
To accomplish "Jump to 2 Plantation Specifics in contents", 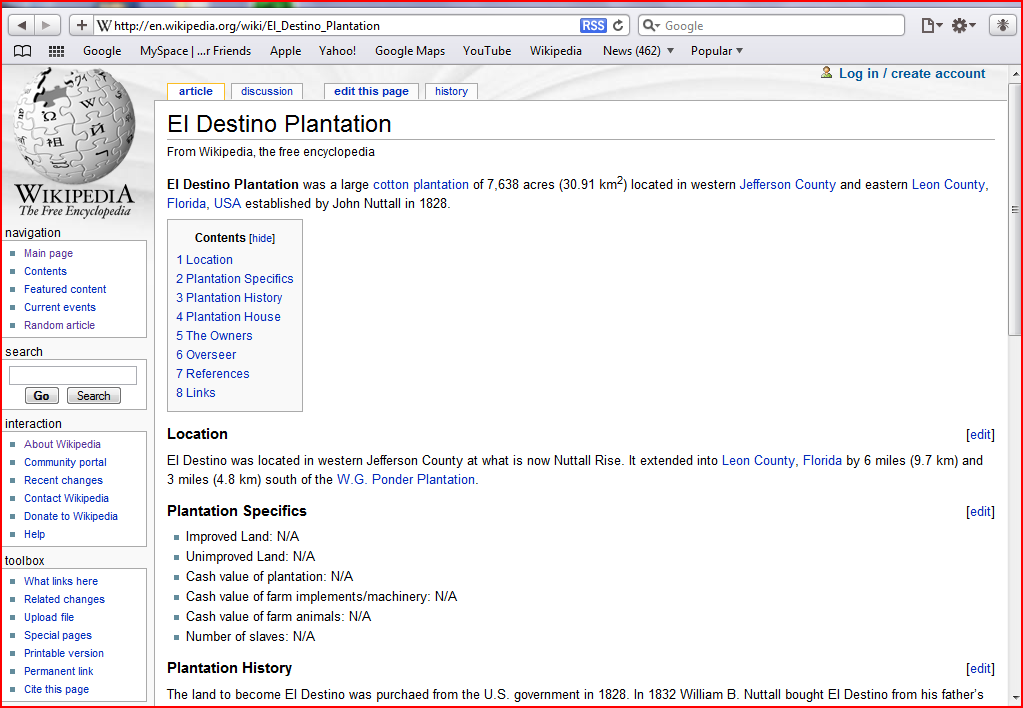I will 235,279.
